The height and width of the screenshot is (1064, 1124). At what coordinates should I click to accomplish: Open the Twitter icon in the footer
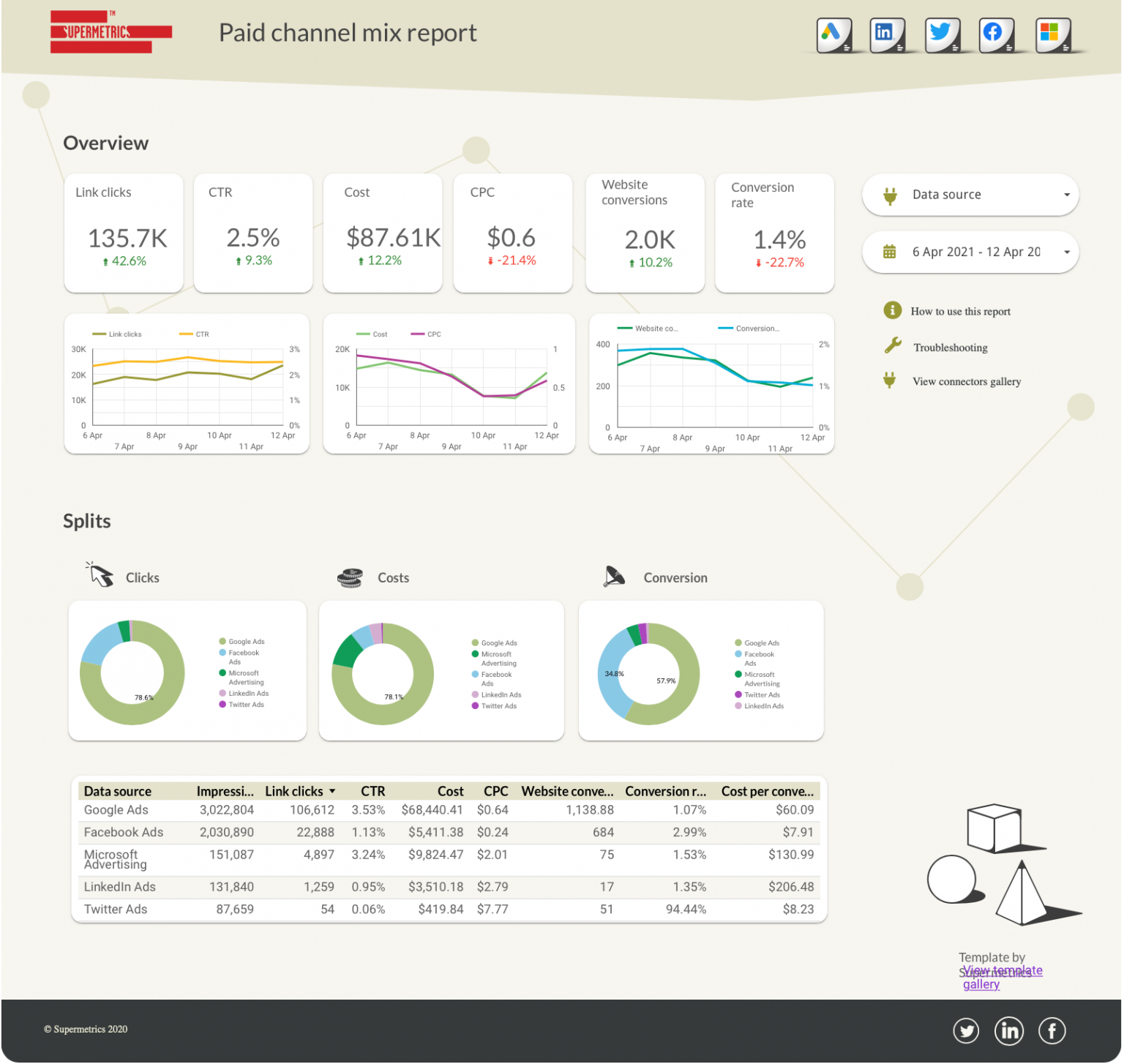pyautogui.click(x=966, y=1030)
